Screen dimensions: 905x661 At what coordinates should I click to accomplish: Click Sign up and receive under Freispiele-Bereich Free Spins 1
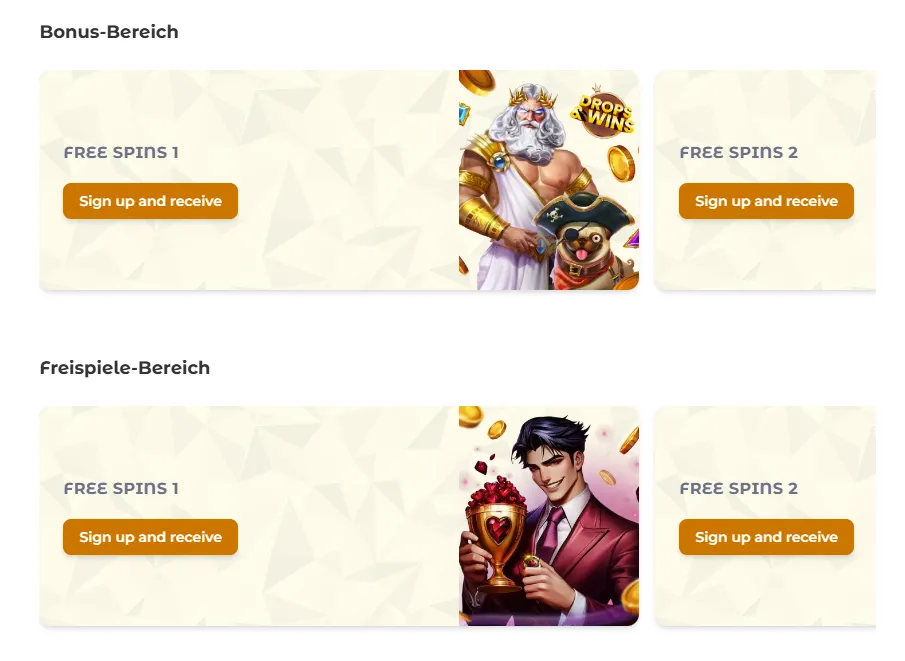click(150, 537)
